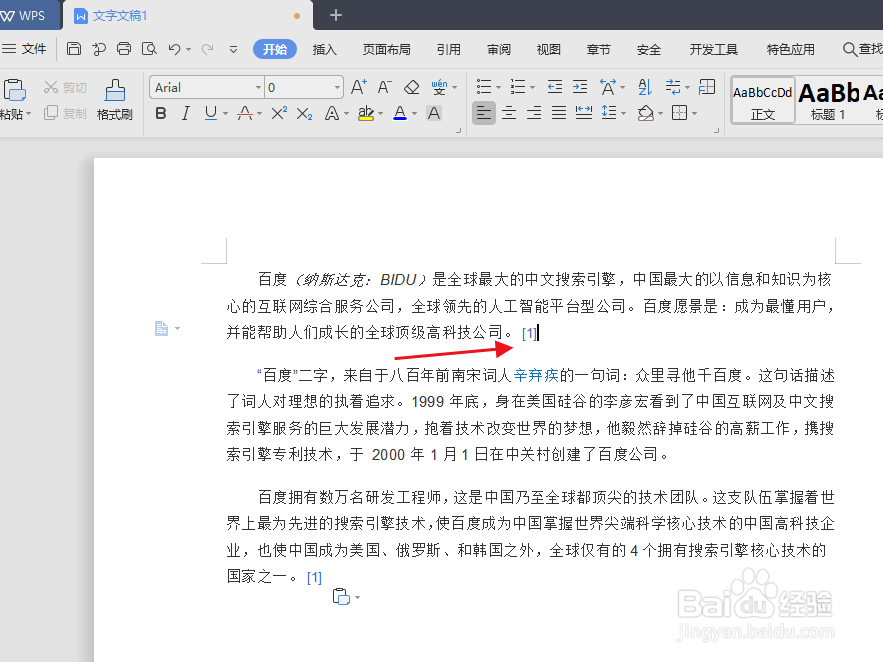Apply yellow text highlight color
The image size is (883, 662).
pos(365,114)
